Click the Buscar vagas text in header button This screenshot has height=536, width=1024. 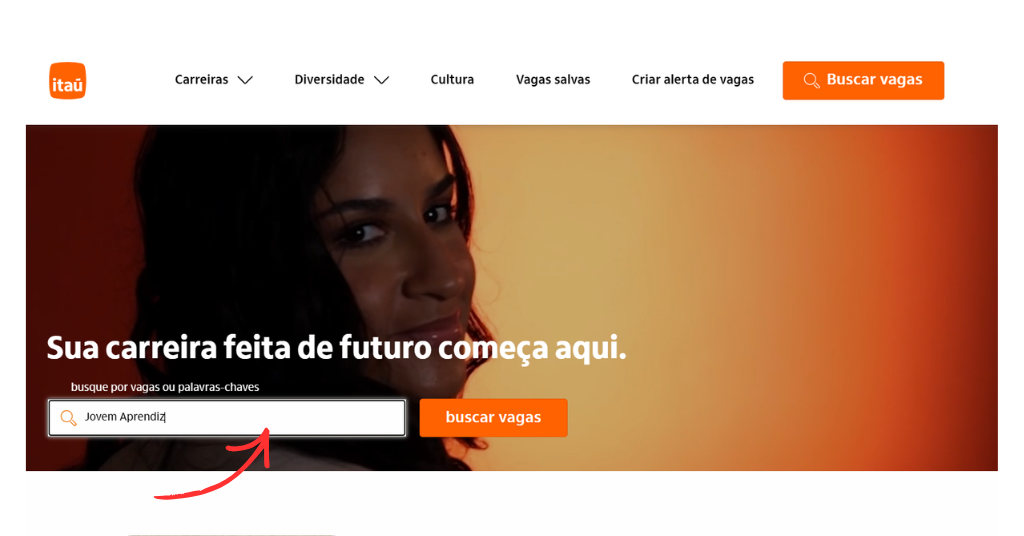(874, 80)
